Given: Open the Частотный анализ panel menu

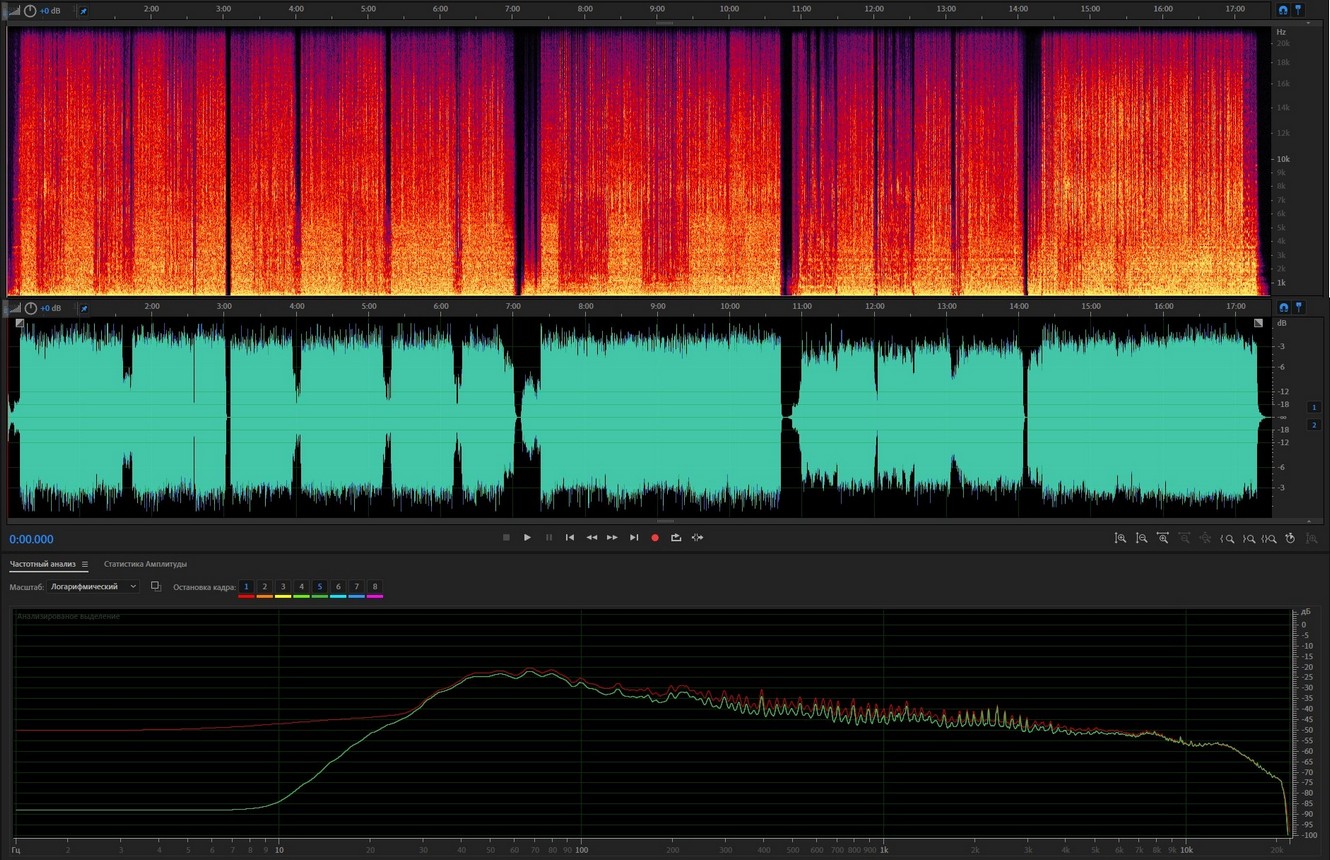Looking at the screenshot, I should [x=85, y=565].
